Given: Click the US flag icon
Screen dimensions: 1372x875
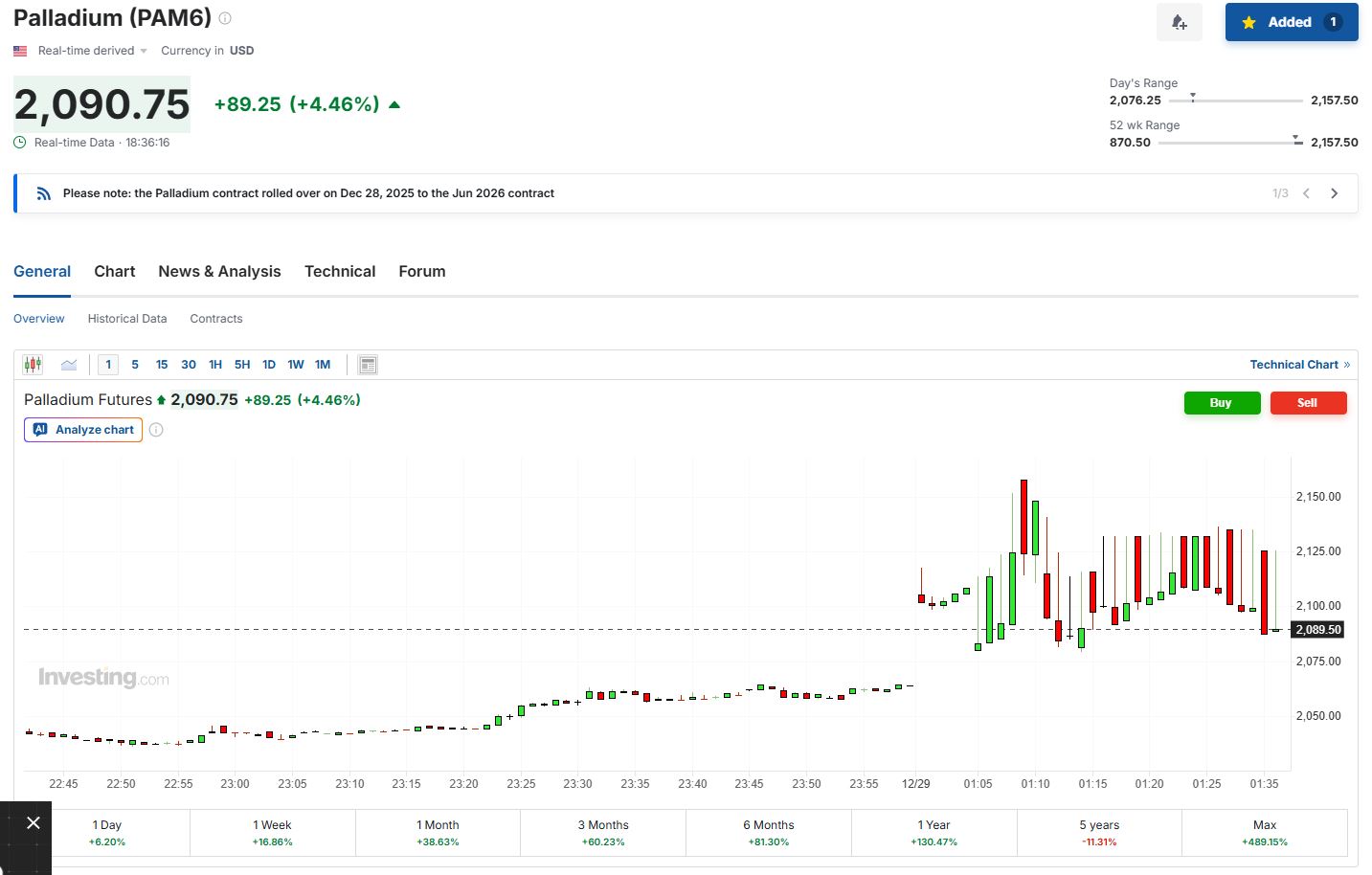Looking at the screenshot, I should [20, 51].
